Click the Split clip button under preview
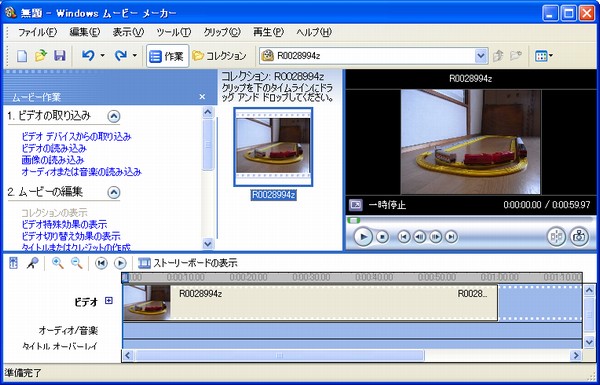Viewport: 600px width, 385px height. pos(556,237)
